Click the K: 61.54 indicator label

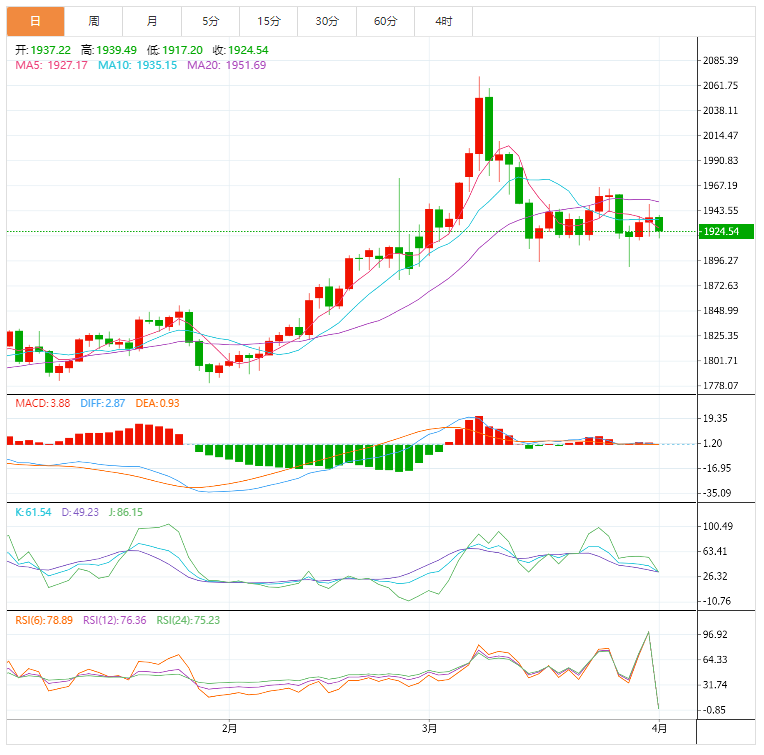coord(33,512)
